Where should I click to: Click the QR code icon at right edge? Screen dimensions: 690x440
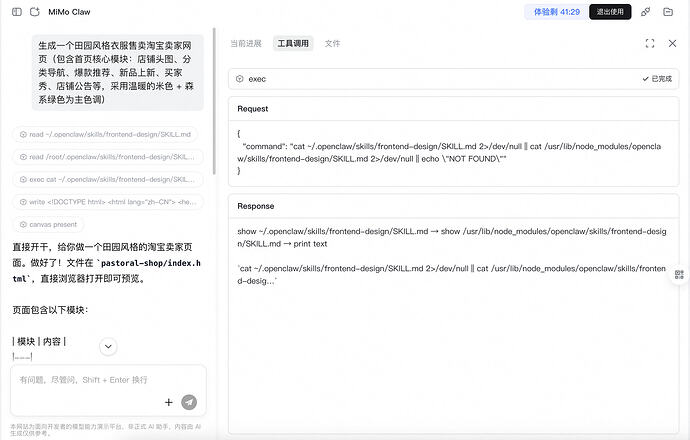click(679, 275)
